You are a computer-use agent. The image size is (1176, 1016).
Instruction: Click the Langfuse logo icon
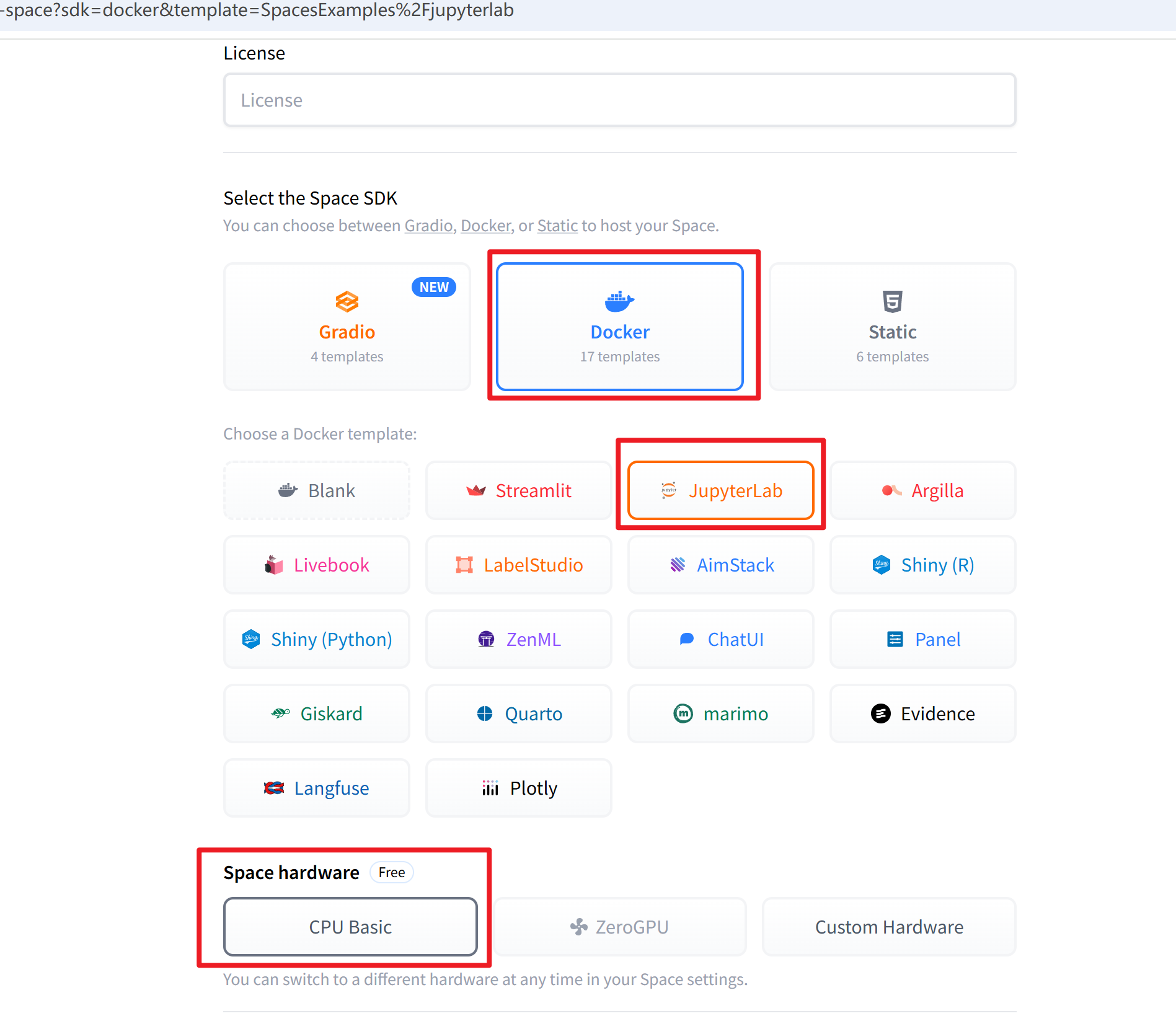click(274, 788)
